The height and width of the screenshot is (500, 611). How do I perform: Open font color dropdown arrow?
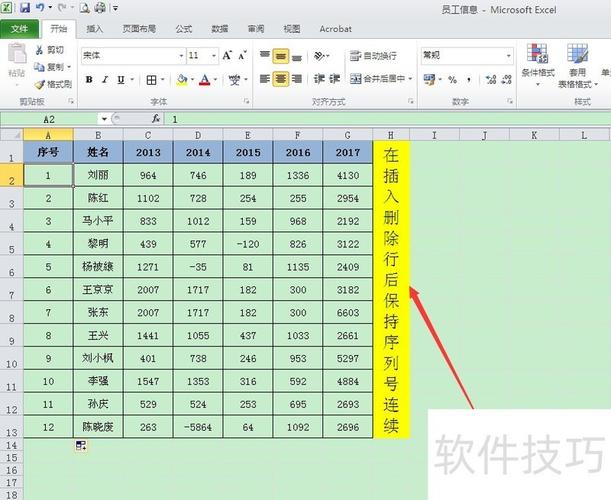click(x=215, y=80)
